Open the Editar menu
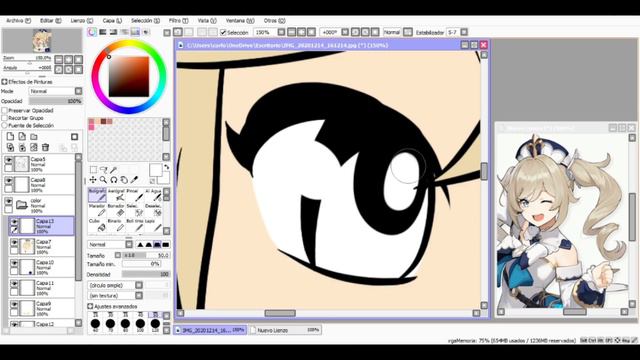This screenshot has height=360, width=640. [x=50, y=20]
